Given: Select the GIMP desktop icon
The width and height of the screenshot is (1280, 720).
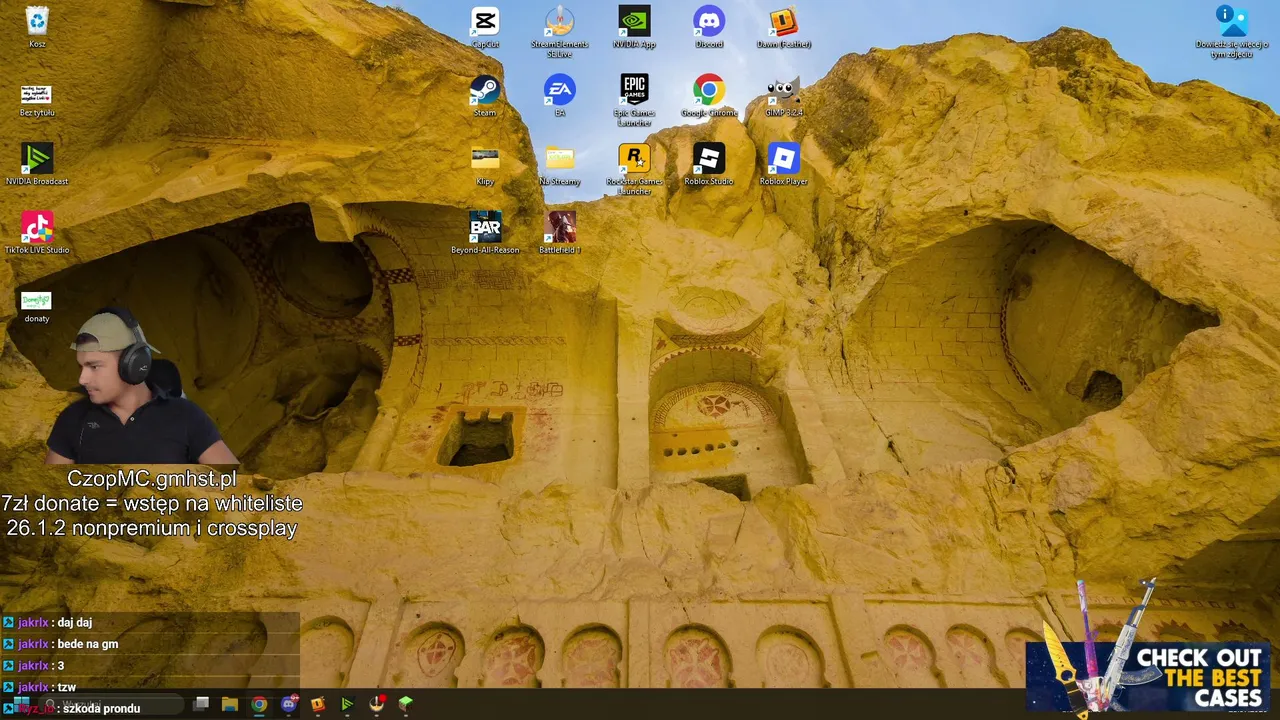Looking at the screenshot, I should point(783,95).
